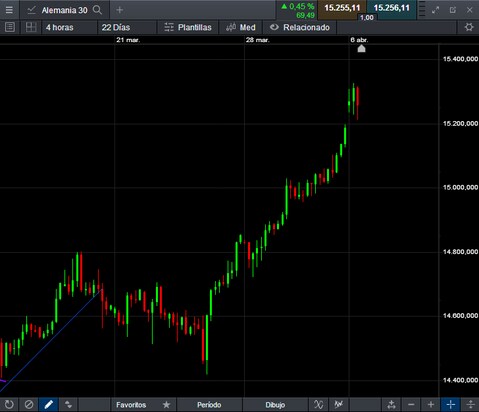
Task: Open the Favoritos tab
Action: coord(131,405)
